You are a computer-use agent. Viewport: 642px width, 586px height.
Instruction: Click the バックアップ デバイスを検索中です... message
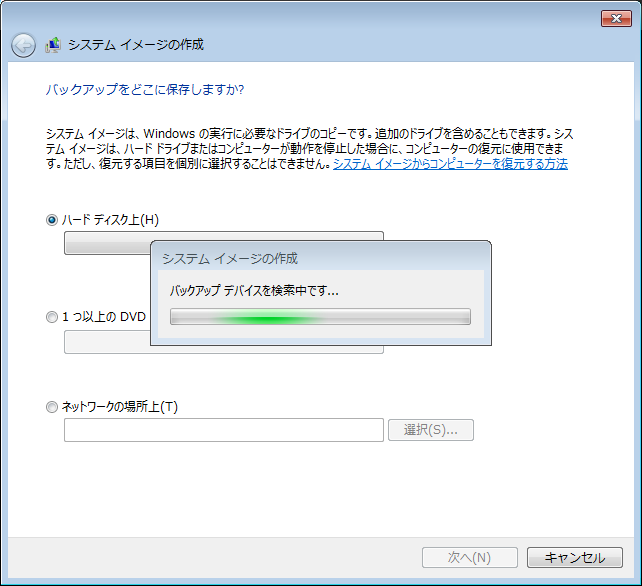[254, 292]
